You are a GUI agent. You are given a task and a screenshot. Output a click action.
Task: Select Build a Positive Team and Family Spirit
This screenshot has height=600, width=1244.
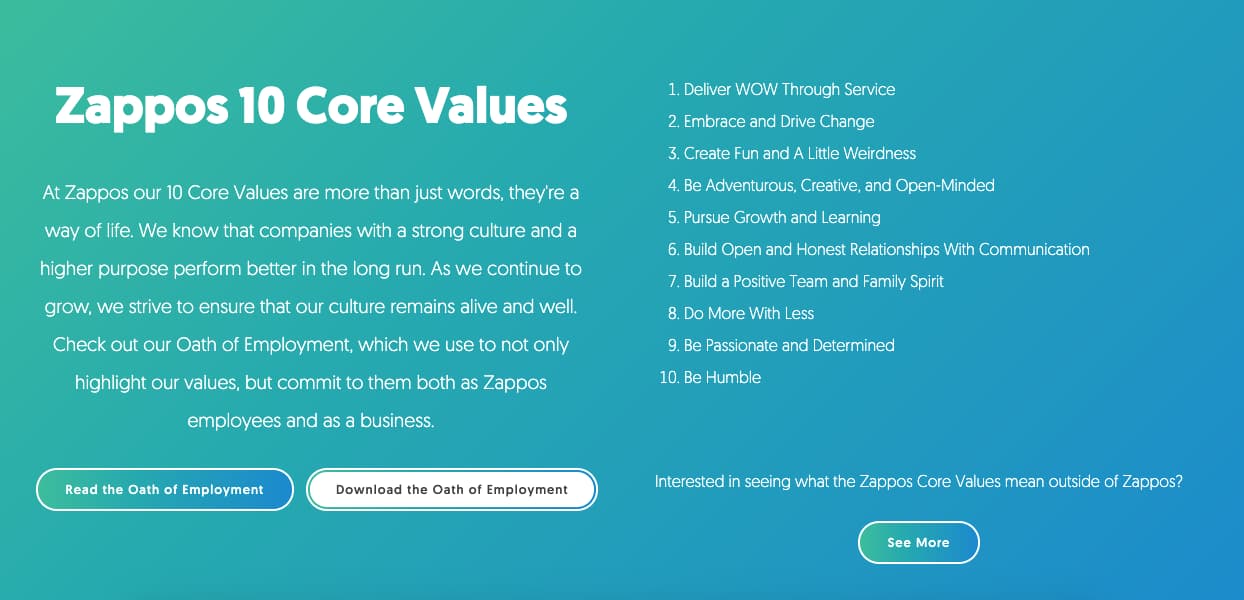coord(813,281)
